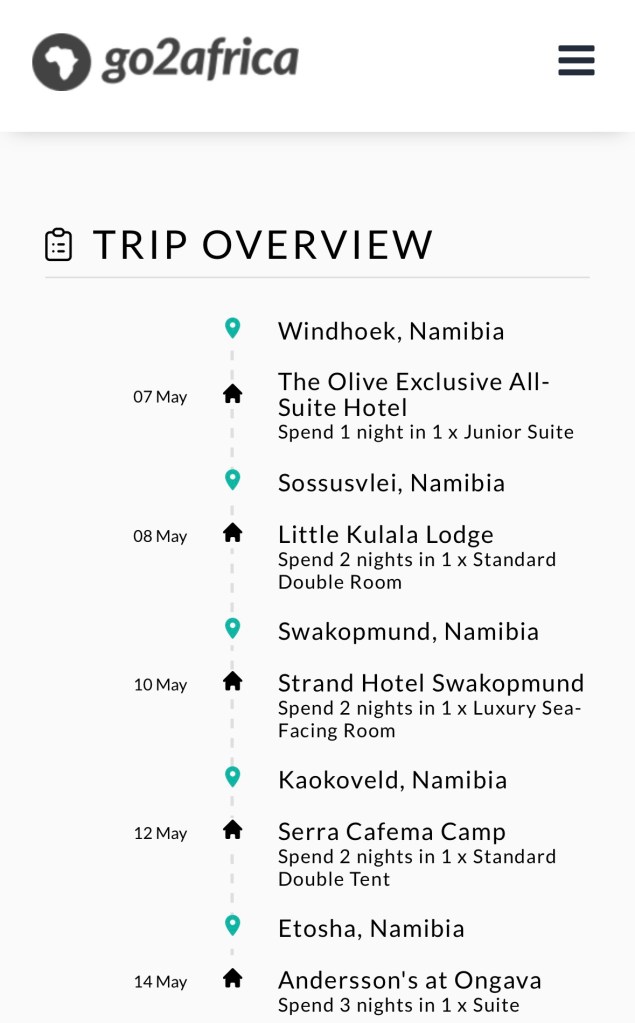Click the Sossusvlei location pin icon
This screenshot has width=635, height=1023.
coord(233,480)
